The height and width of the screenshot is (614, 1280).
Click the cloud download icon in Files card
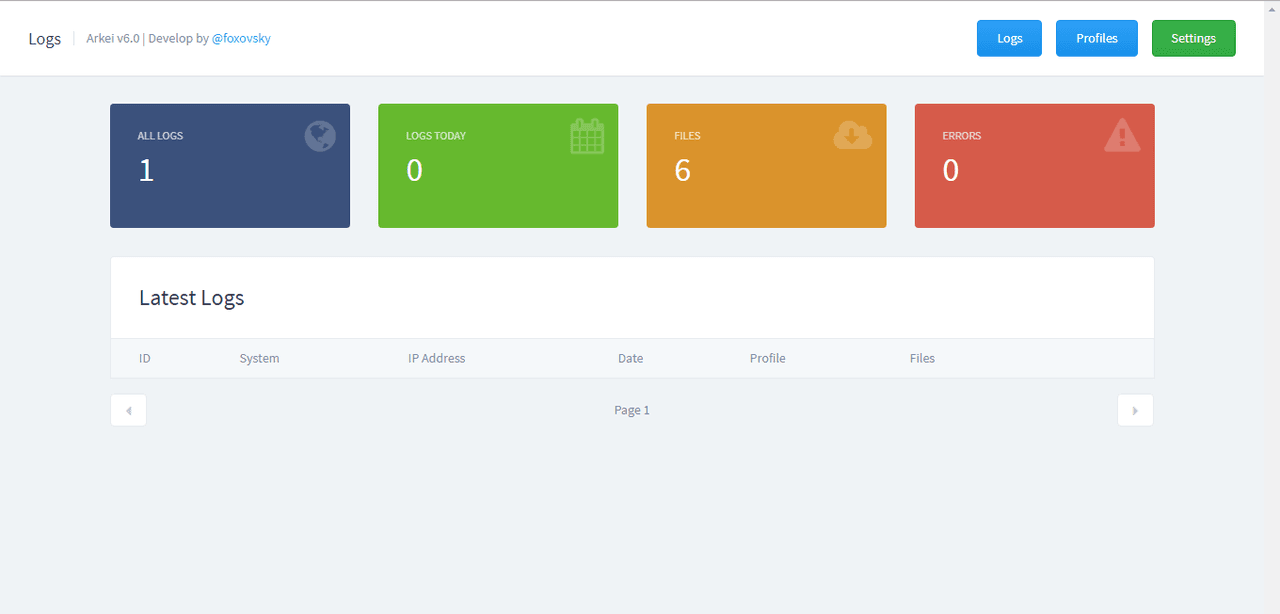852,135
